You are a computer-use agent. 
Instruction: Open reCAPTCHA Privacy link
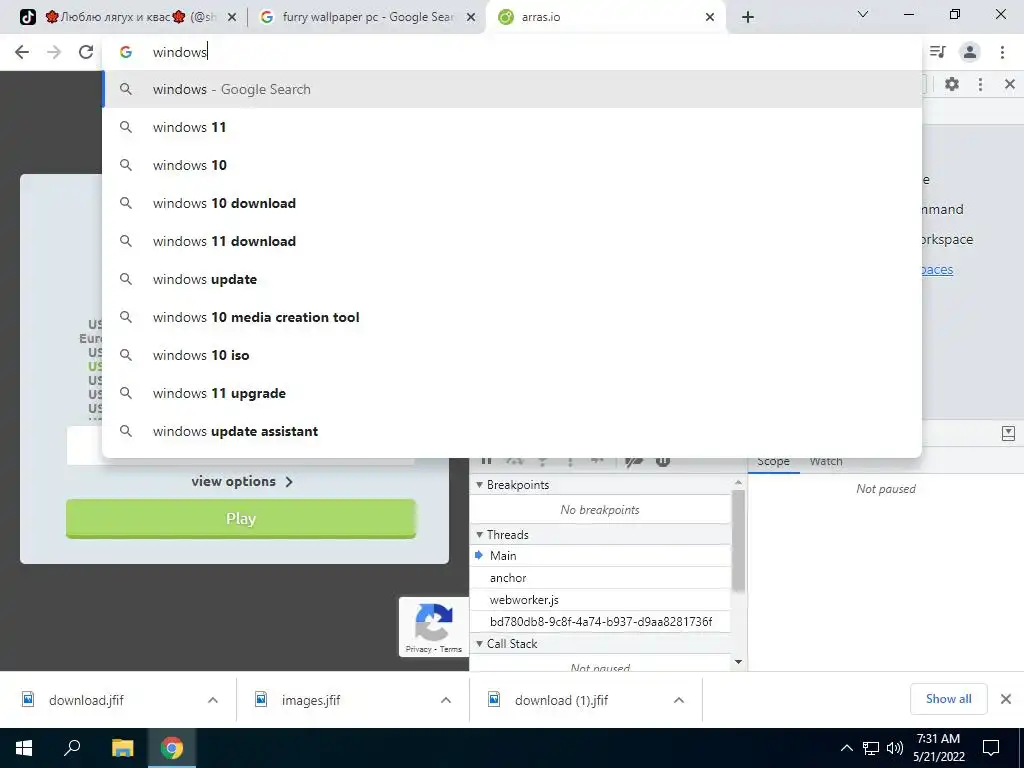418,649
